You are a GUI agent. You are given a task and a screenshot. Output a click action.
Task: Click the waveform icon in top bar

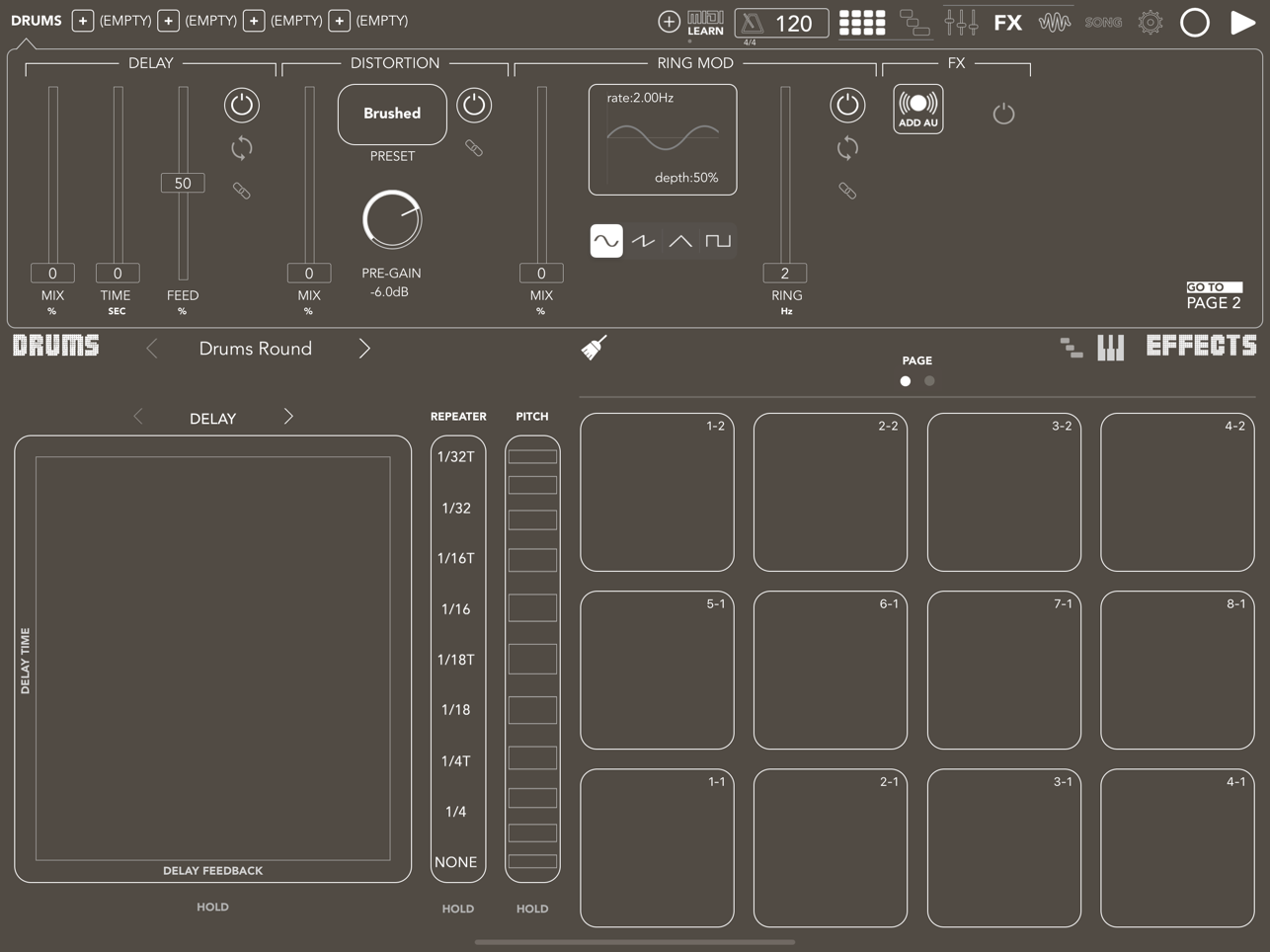[1054, 22]
